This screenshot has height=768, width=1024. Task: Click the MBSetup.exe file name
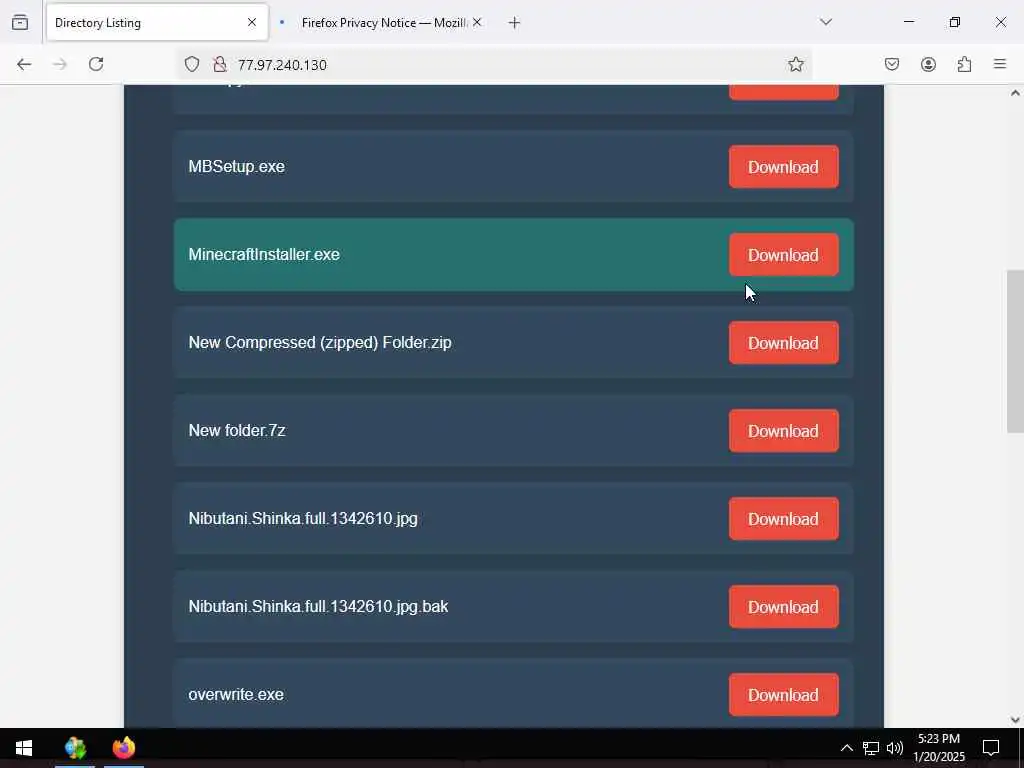tap(236, 167)
